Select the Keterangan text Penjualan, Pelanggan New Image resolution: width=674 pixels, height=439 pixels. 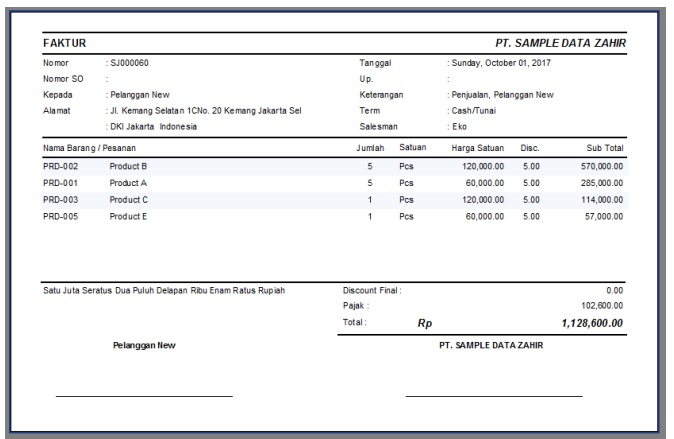tap(503, 95)
